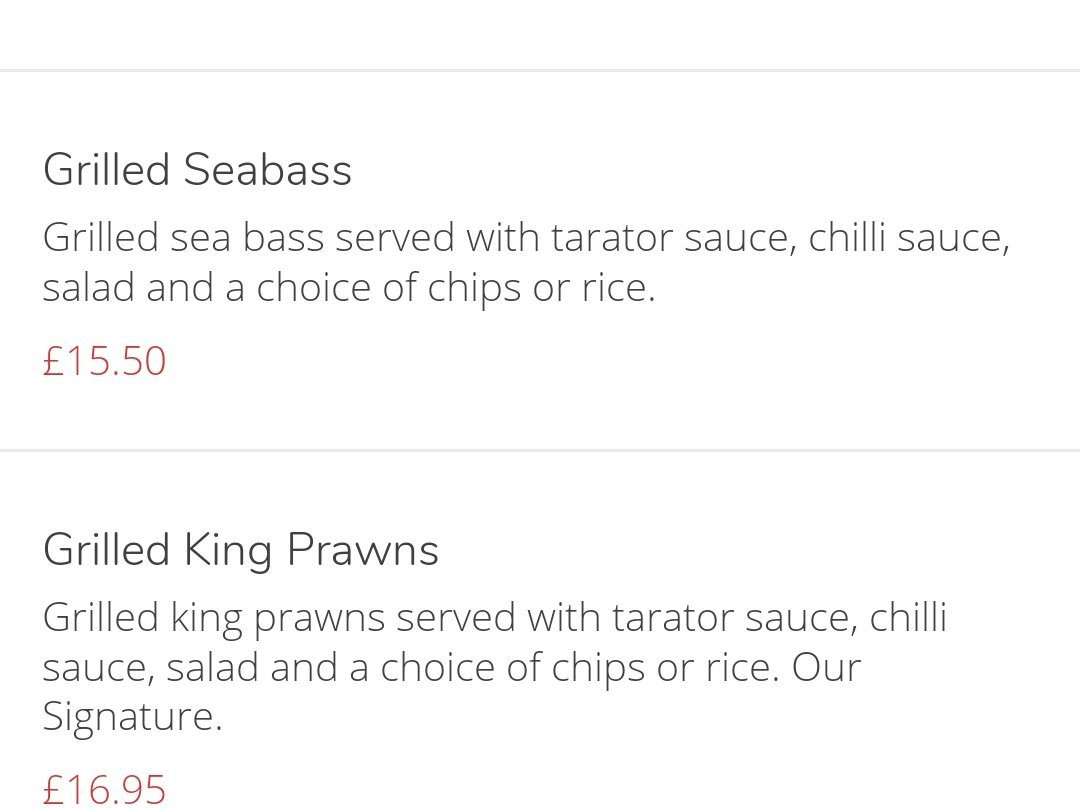Click 'tarator sauce' in the King Prawns description
Screen dimensions: 1080x808
pos(734,617)
